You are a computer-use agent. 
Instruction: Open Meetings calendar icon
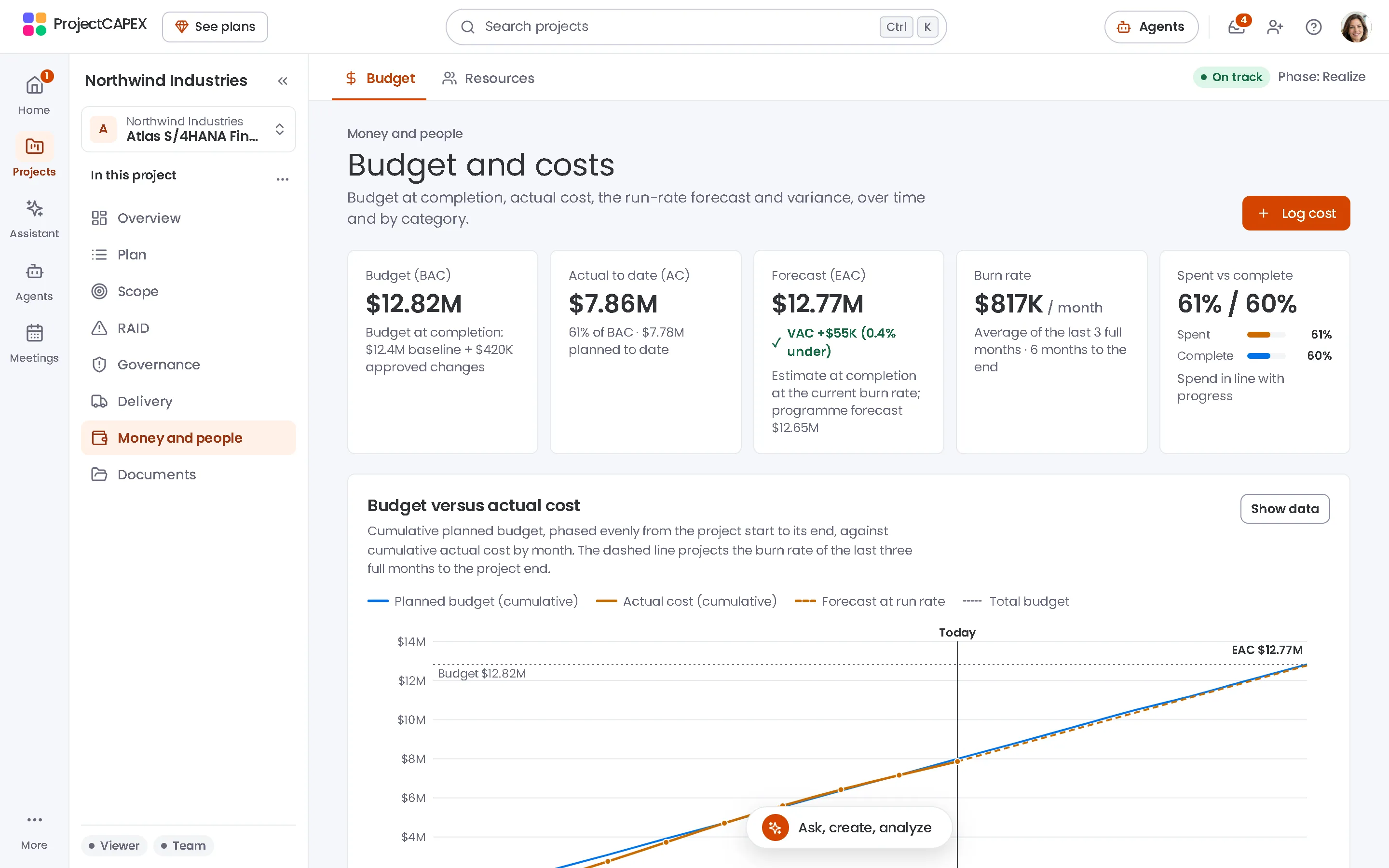coord(34,333)
